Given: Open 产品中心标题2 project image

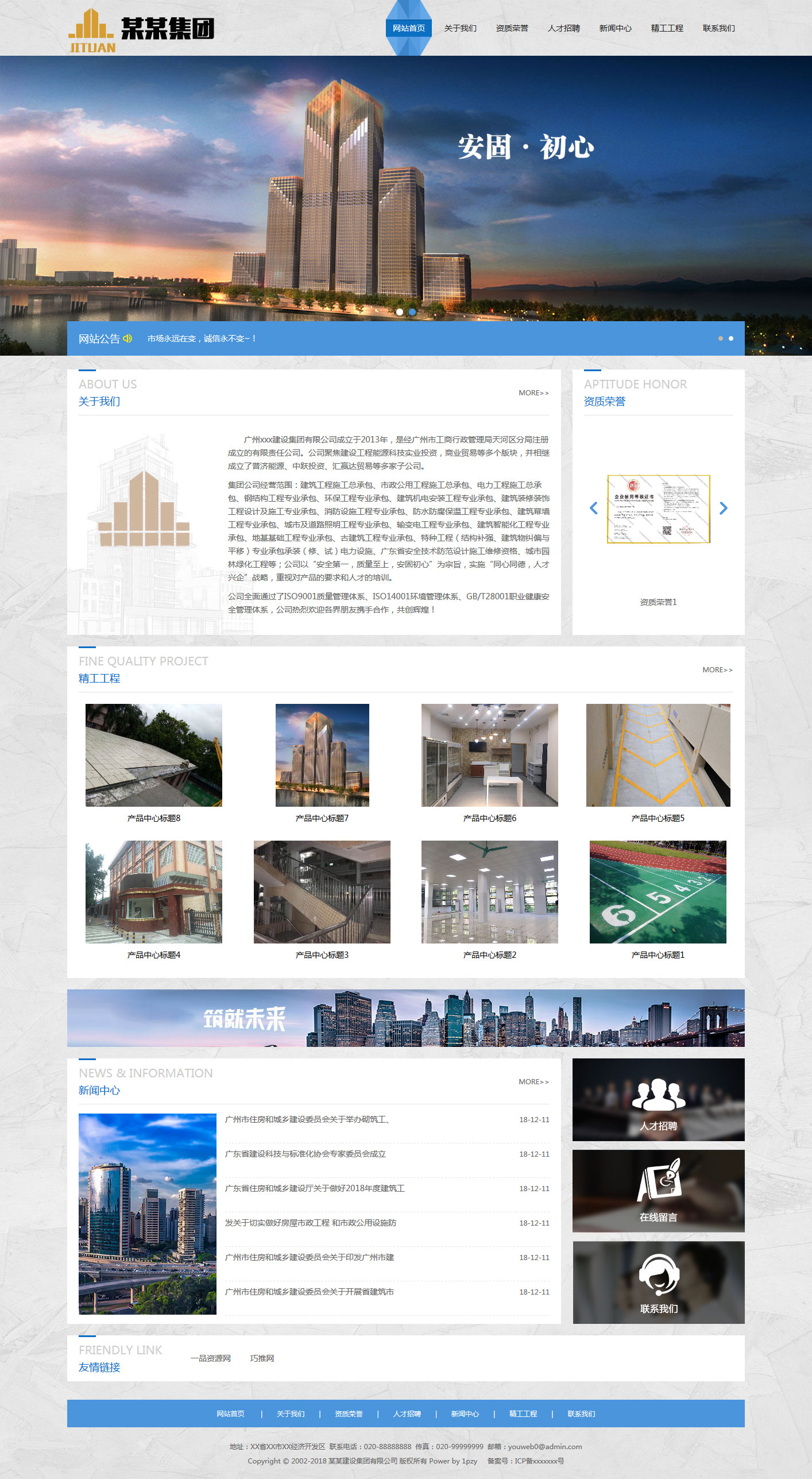Looking at the screenshot, I should 490,892.
